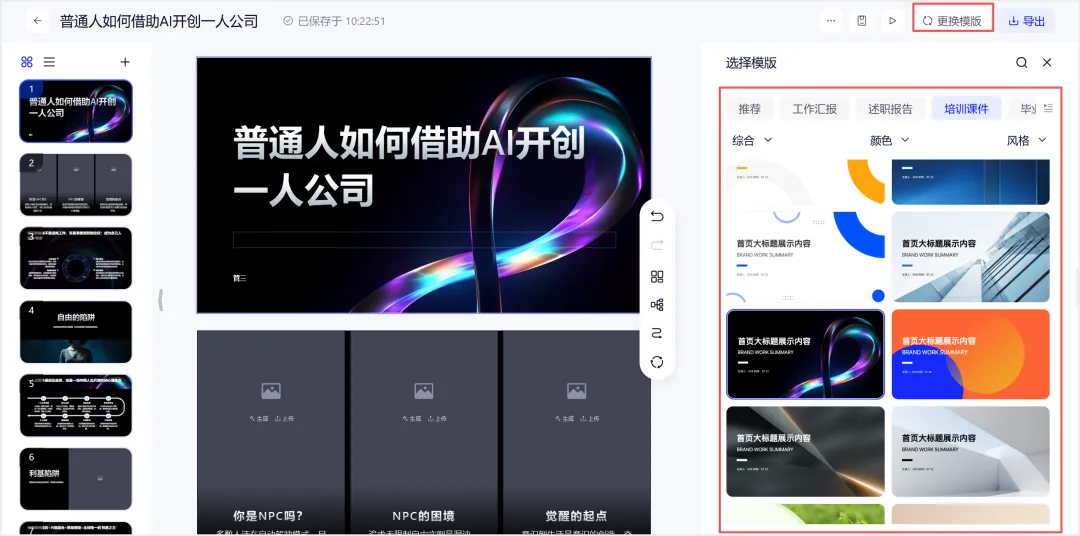Viewport: 1080px width, 536px height.
Task: Click the document title at top
Action: pyautogui.click(x=159, y=21)
